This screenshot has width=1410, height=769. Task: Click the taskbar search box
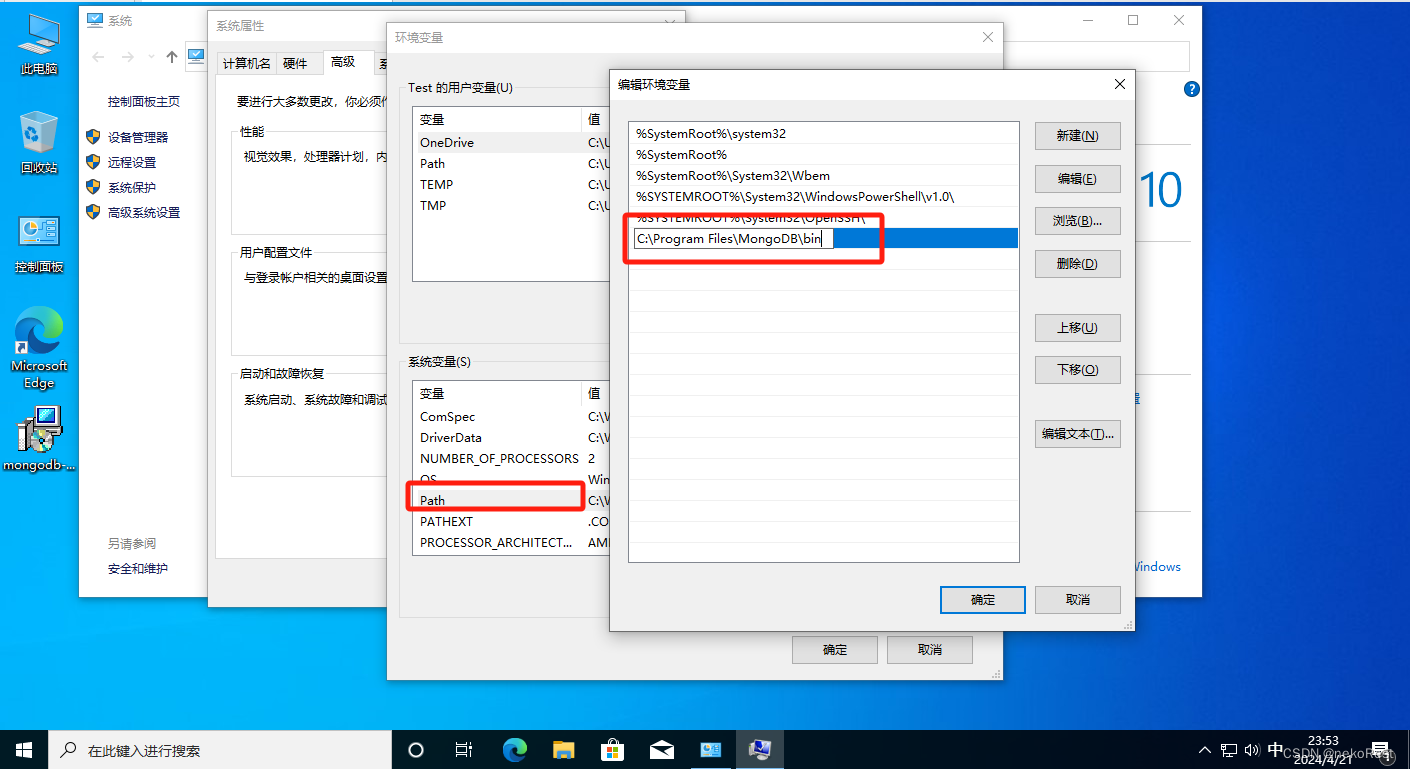coord(220,749)
